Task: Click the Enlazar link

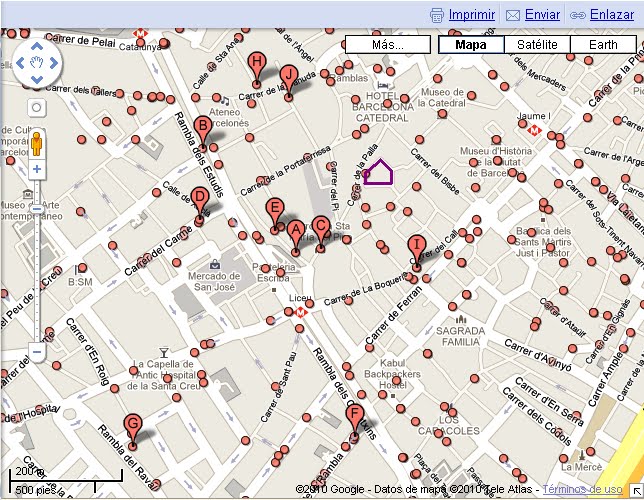Action: (x=612, y=15)
